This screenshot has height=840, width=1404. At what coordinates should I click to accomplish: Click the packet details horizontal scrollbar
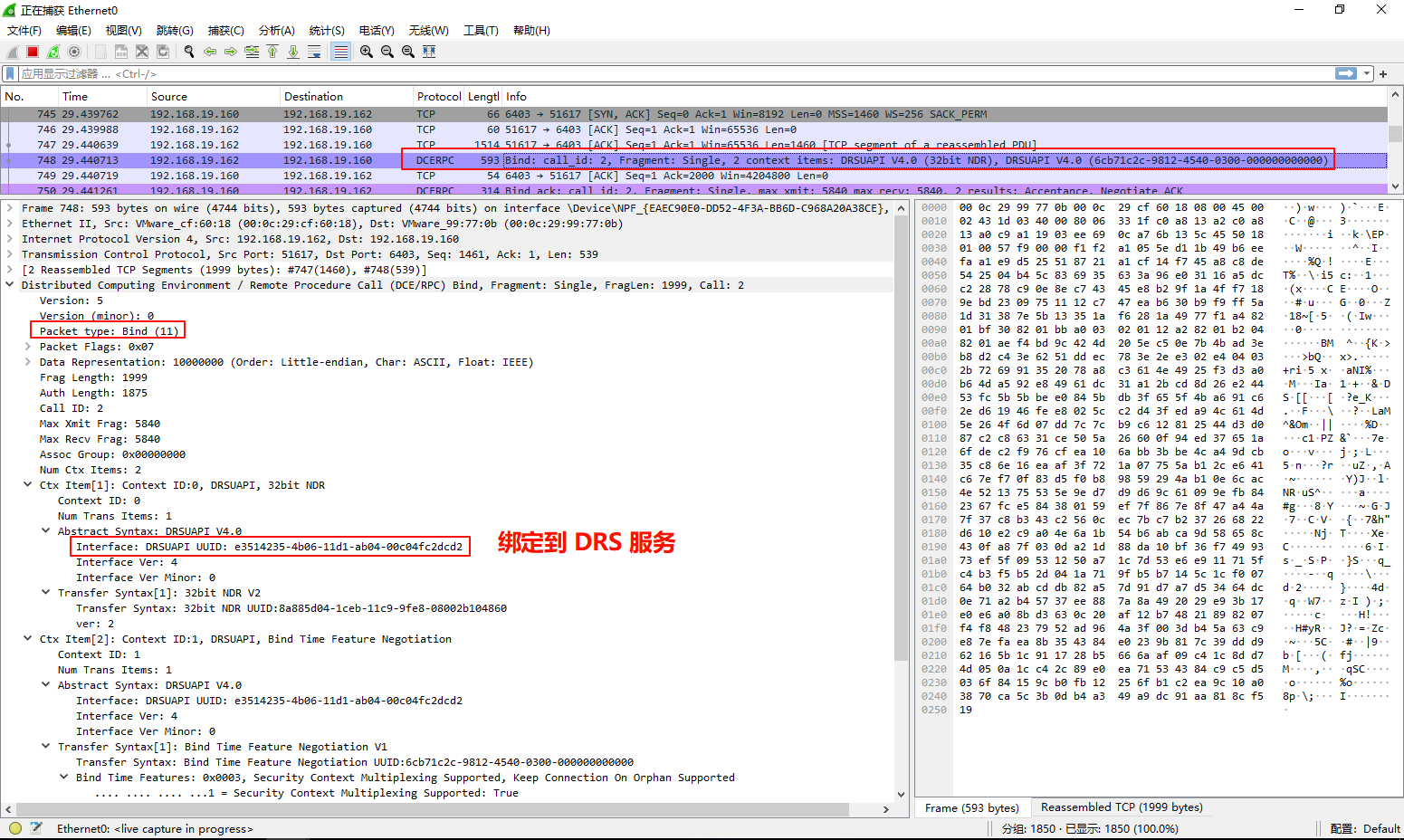444,809
